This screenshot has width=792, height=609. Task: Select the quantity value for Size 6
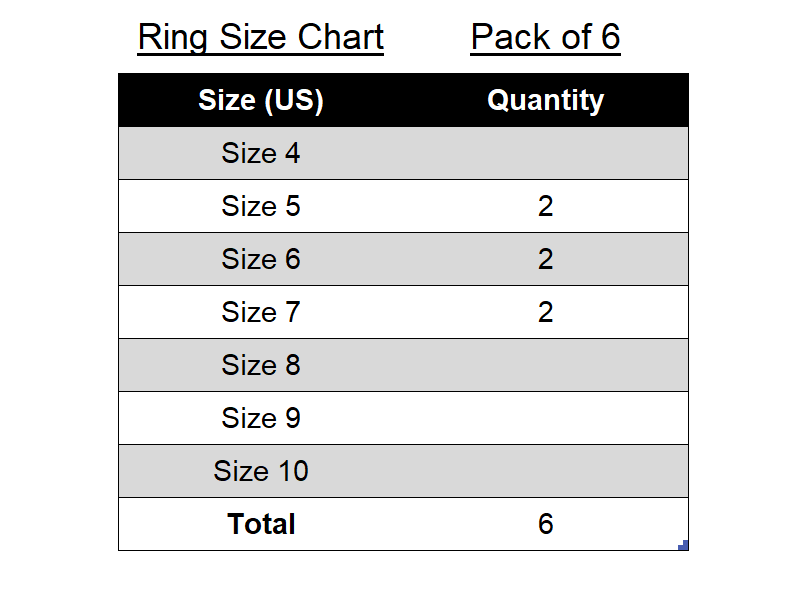click(x=545, y=260)
